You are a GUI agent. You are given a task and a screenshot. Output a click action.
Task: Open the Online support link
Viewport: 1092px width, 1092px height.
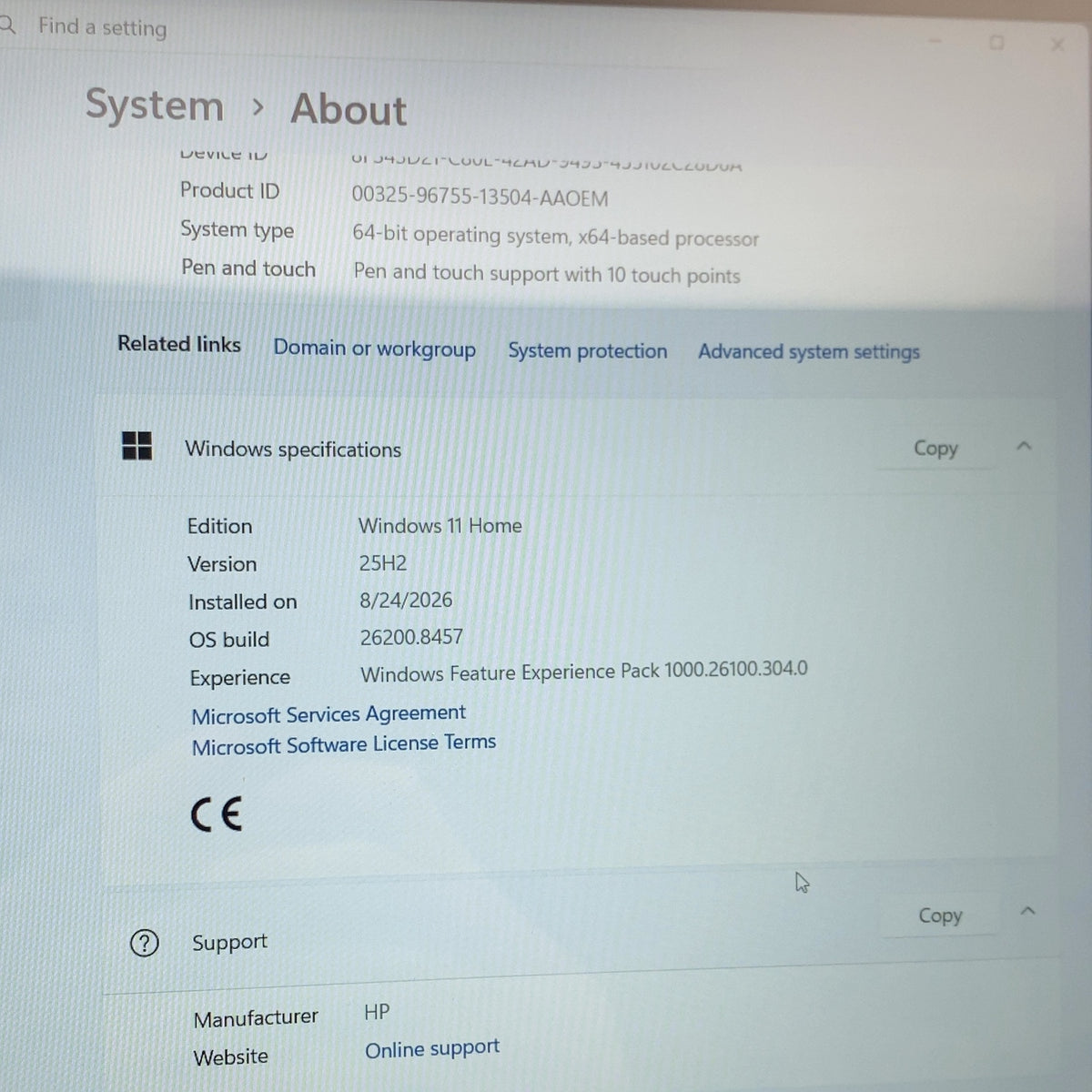[432, 1049]
